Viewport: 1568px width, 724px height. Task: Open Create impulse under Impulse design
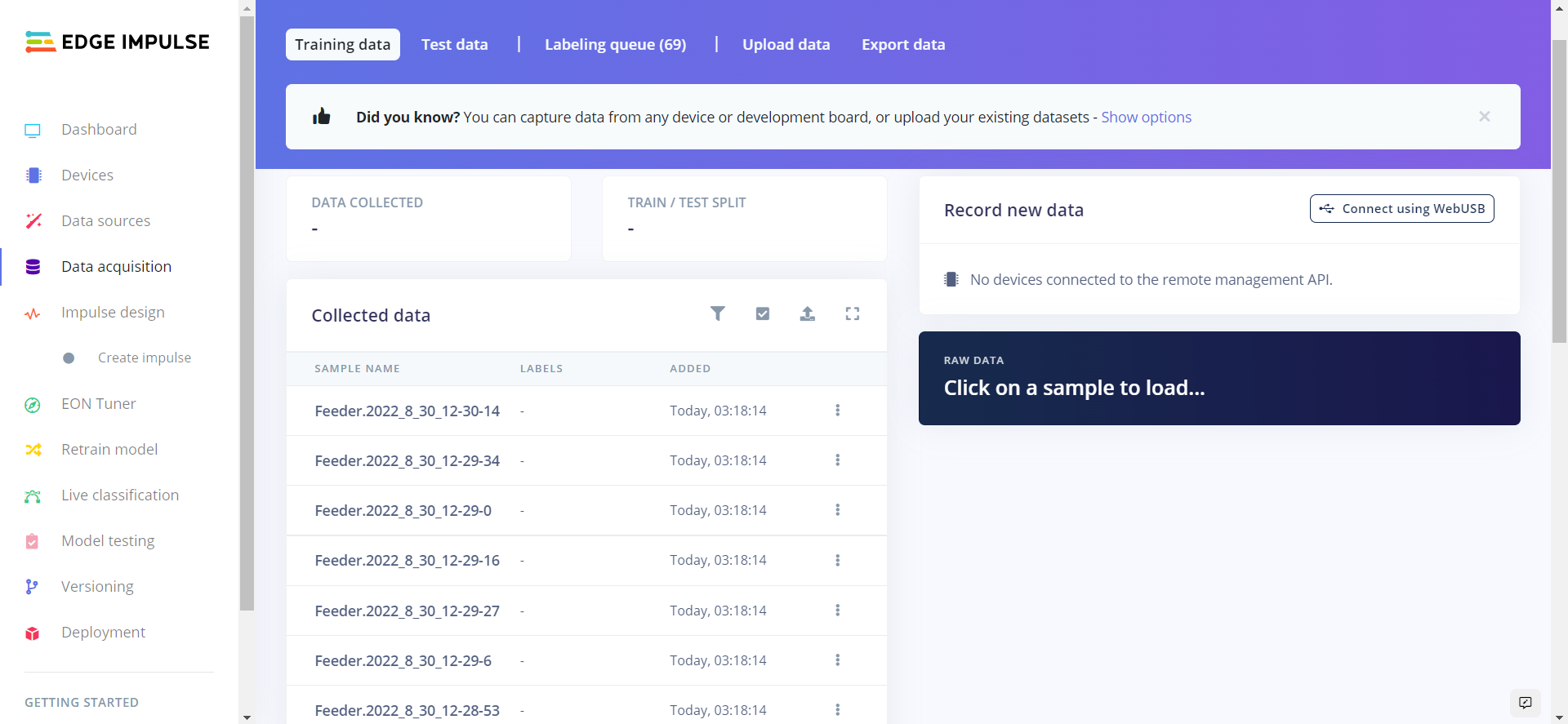point(144,358)
